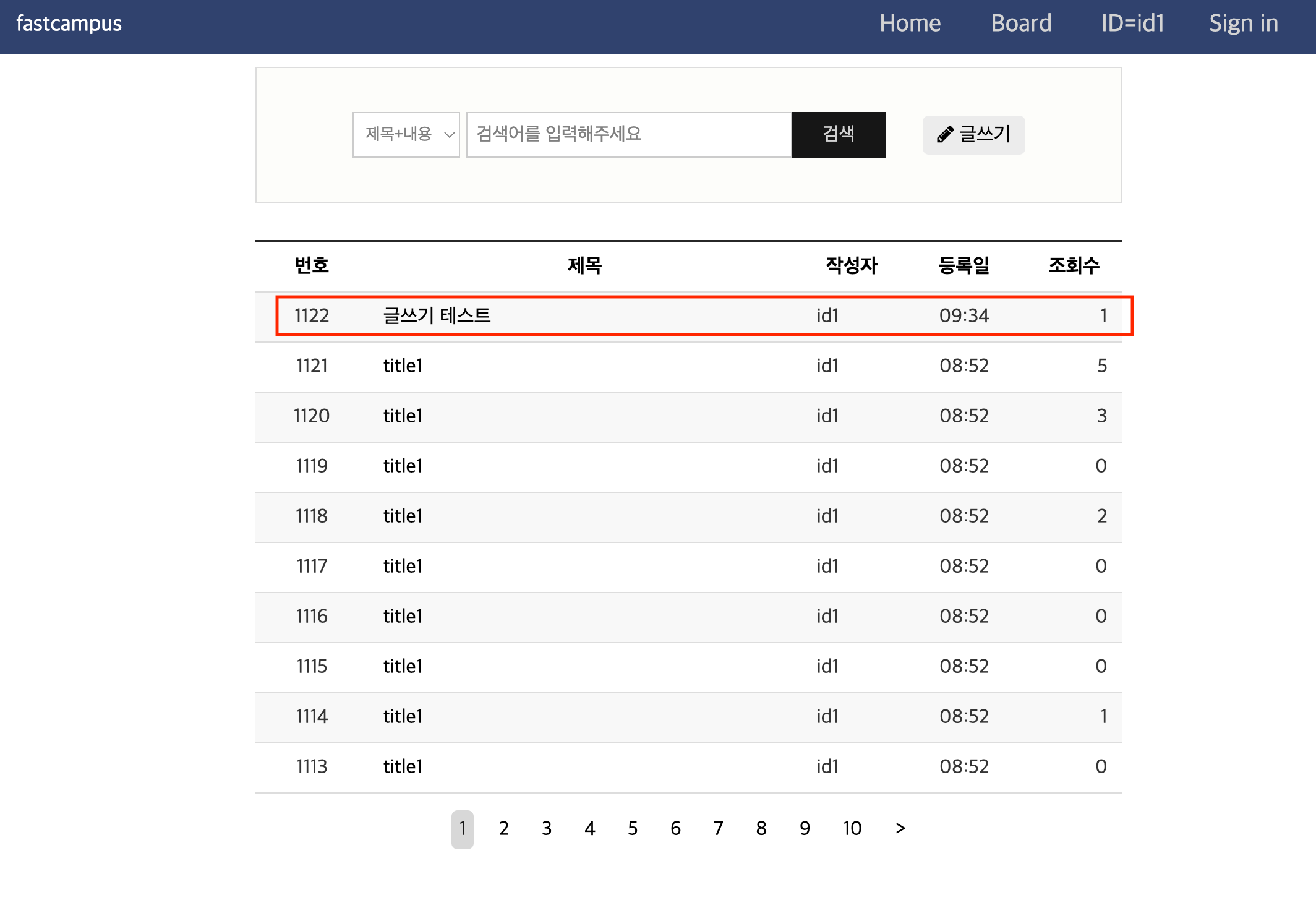This screenshot has width=1316, height=908.
Task: Click the ID=id1 navigation item
Action: tap(1132, 24)
